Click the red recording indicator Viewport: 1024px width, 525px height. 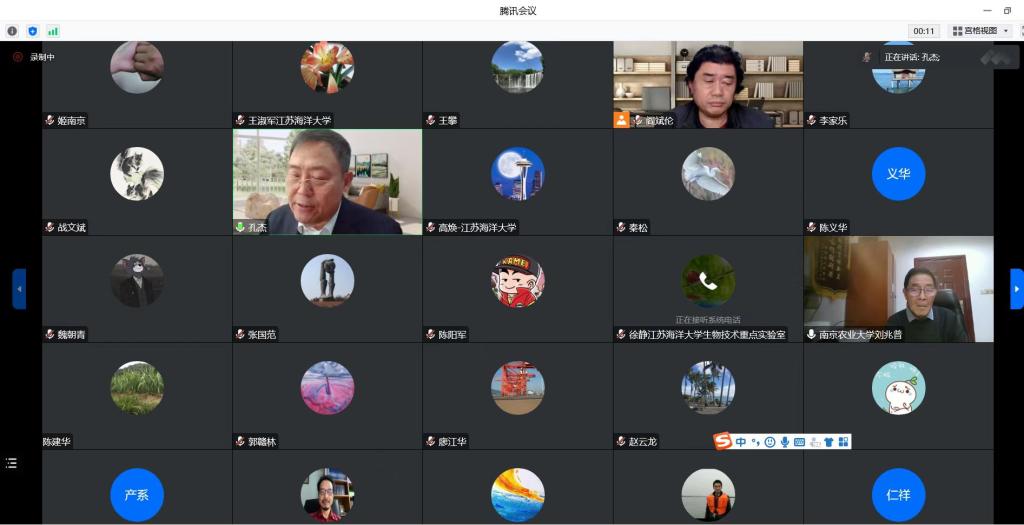[17, 57]
